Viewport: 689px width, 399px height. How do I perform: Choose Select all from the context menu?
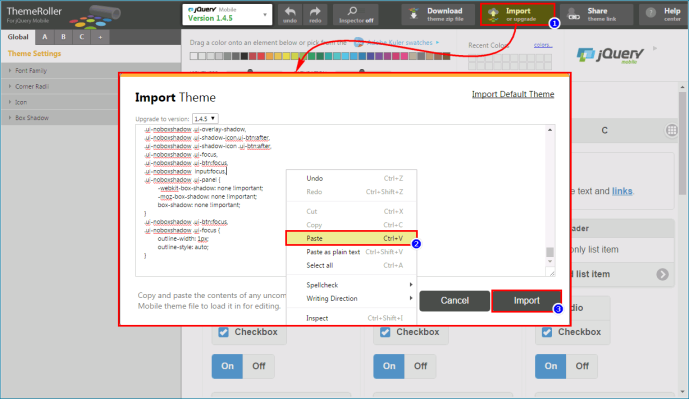click(351, 265)
